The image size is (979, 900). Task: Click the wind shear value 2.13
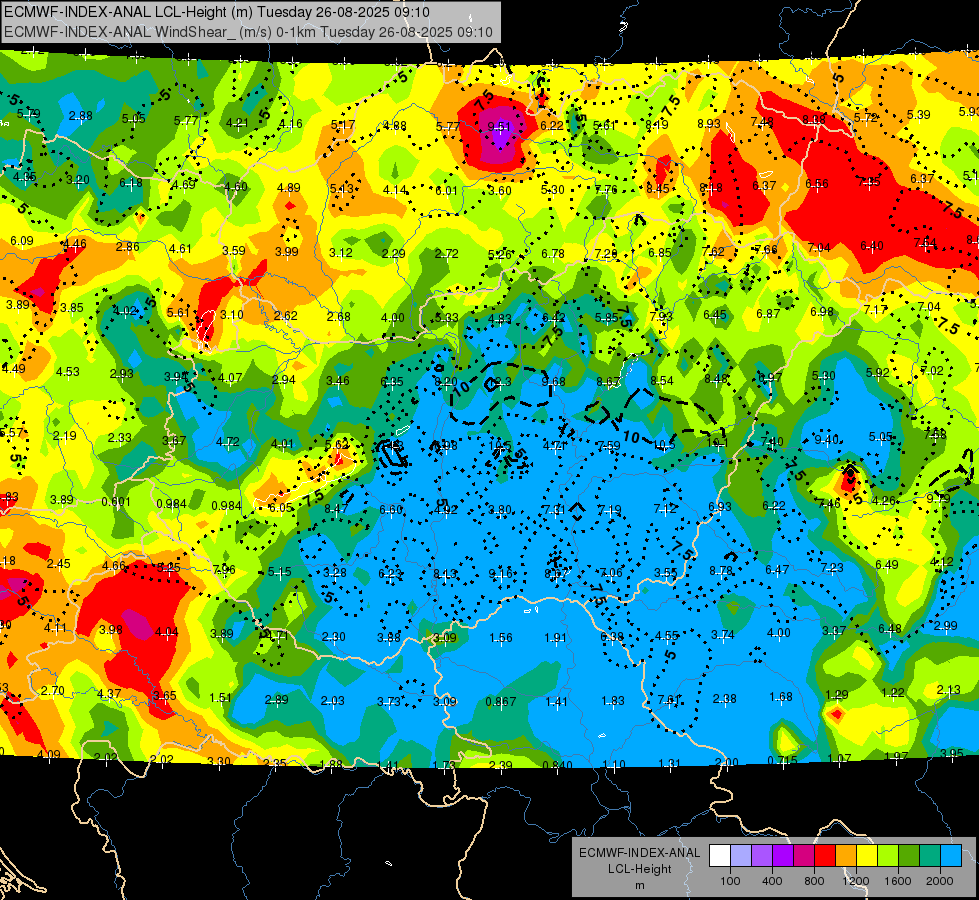click(948, 690)
